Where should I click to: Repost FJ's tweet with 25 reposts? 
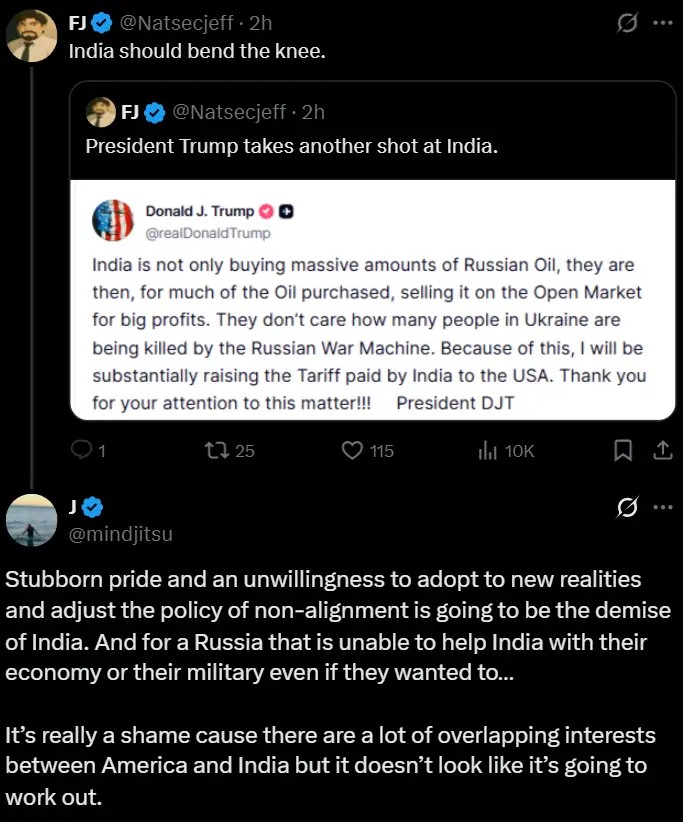(216, 450)
